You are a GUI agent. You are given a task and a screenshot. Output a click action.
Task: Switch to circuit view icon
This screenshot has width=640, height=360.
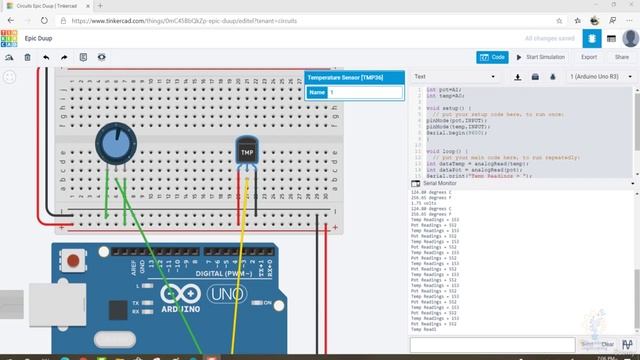click(592, 38)
